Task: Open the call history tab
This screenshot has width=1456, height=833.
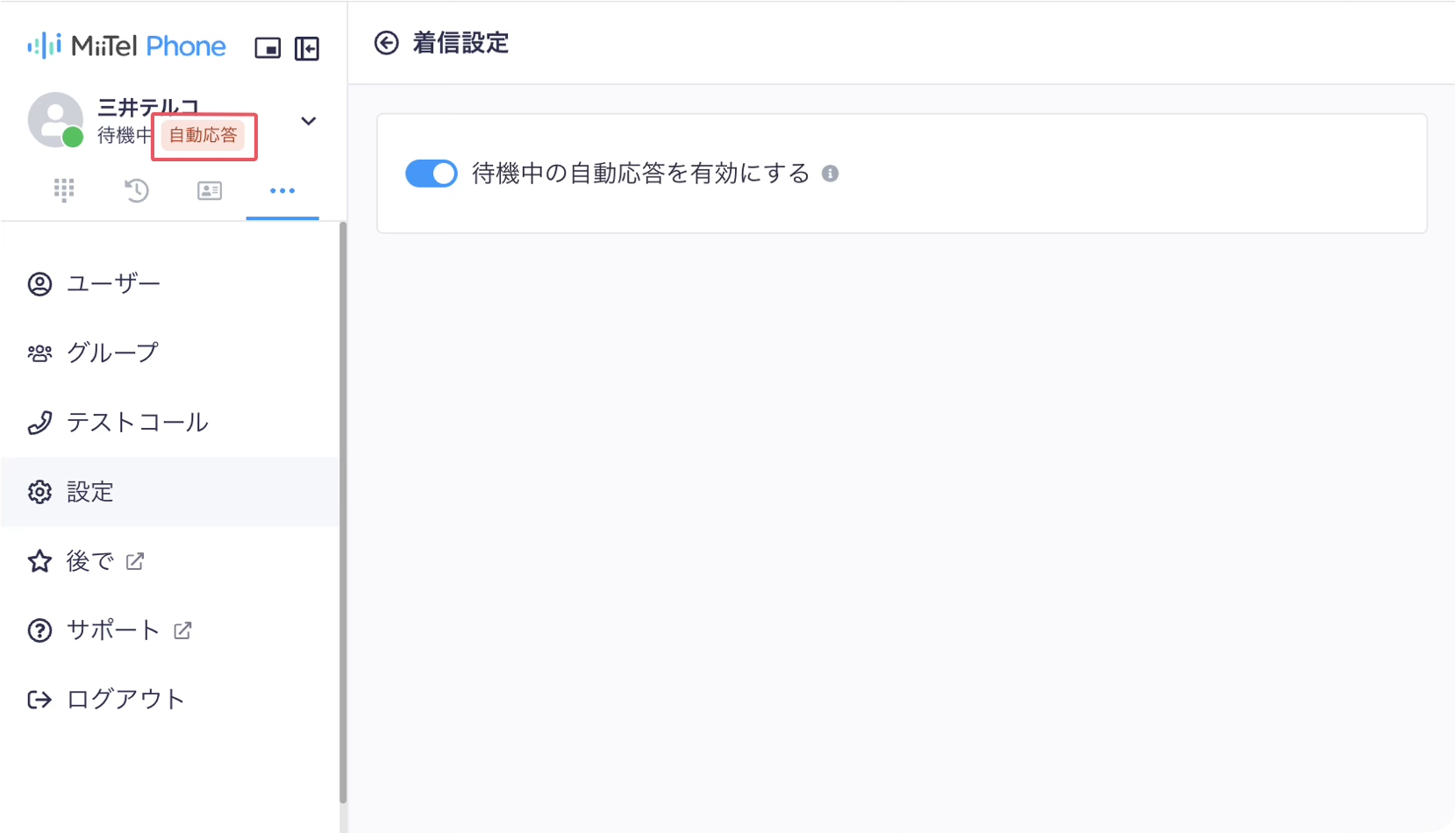Action: [137, 190]
